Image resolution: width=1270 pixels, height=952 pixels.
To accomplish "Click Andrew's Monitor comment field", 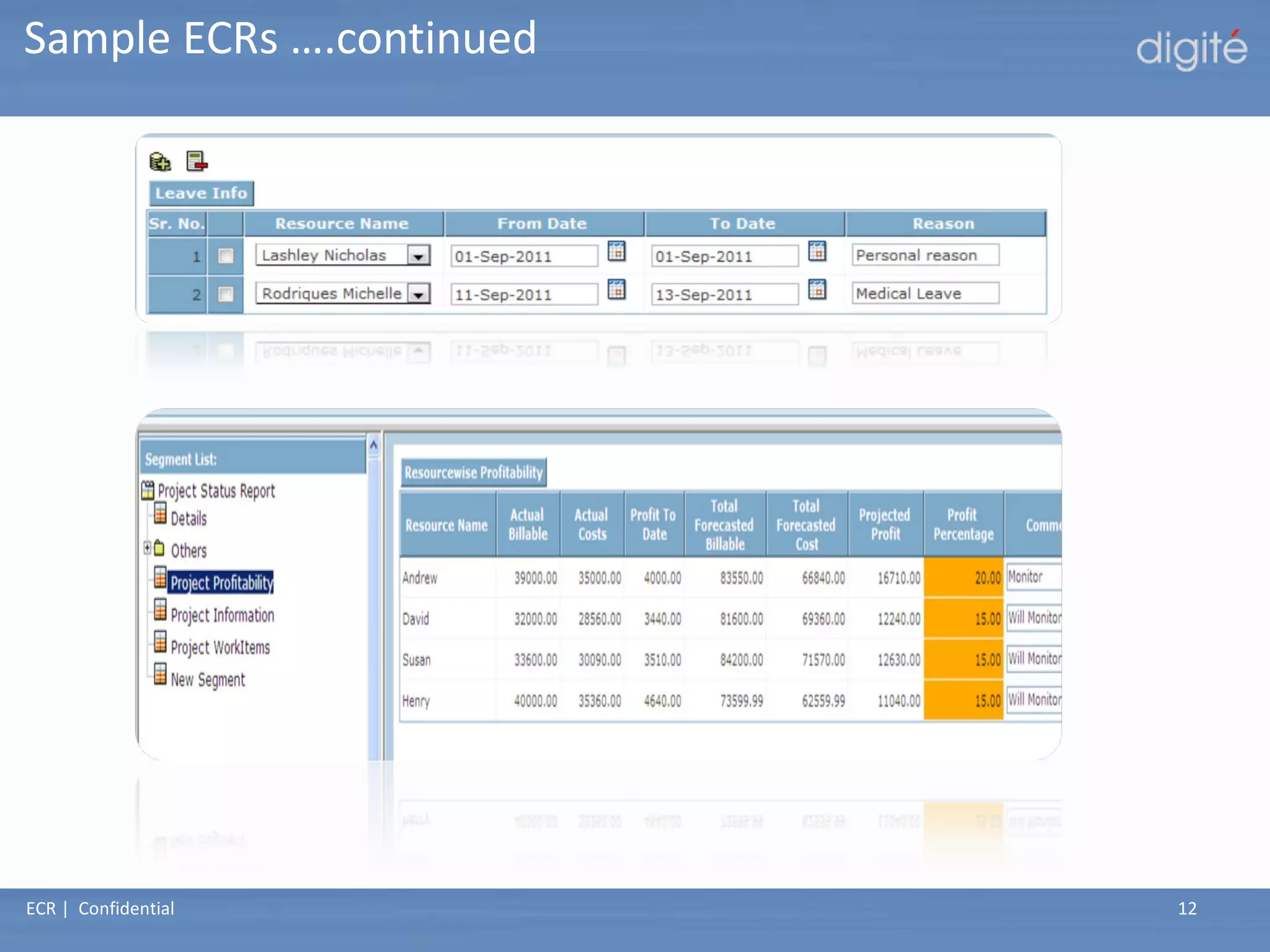I will pyautogui.click(x=1034, y=576).
